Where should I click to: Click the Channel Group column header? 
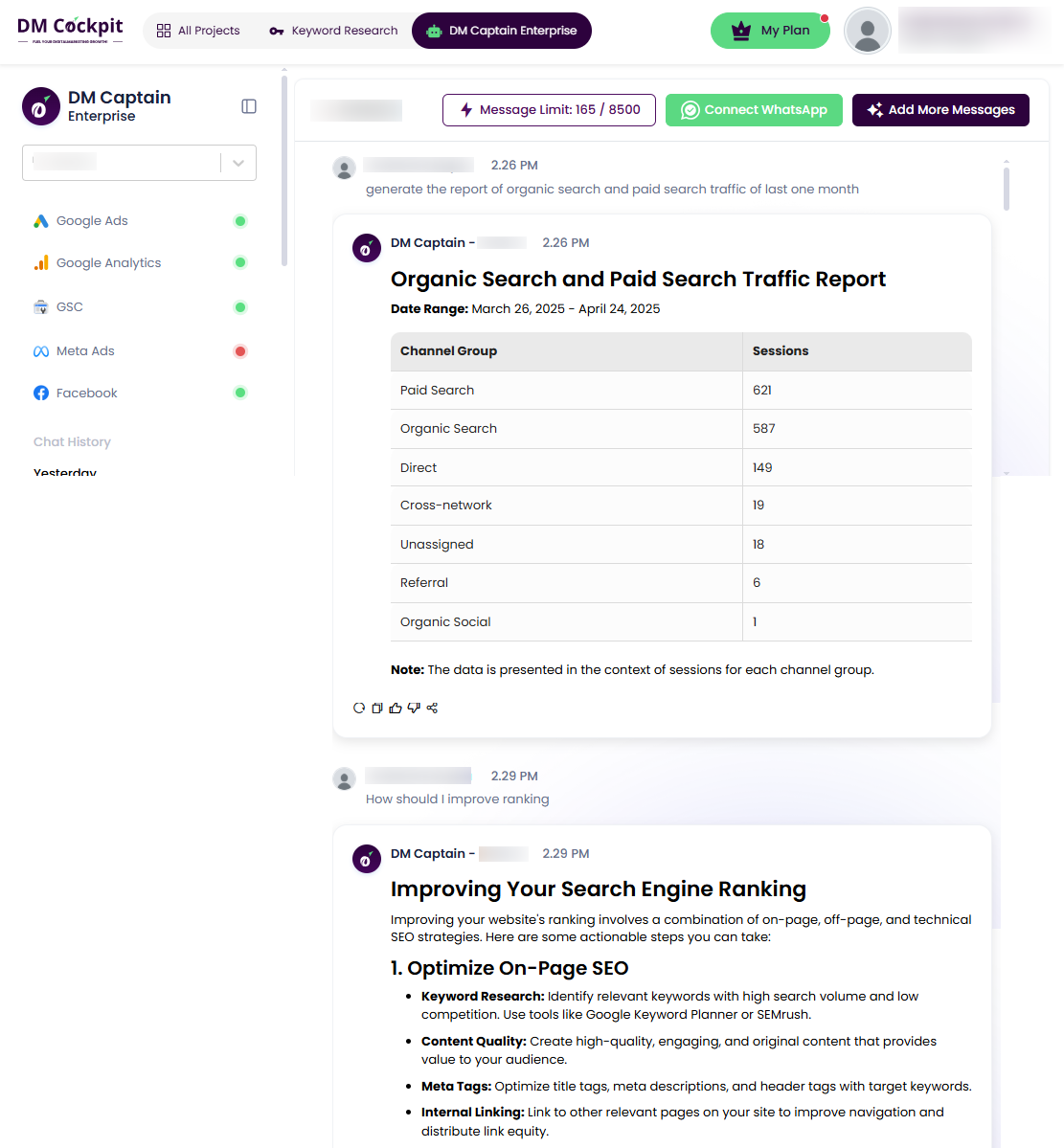[566, 351]
